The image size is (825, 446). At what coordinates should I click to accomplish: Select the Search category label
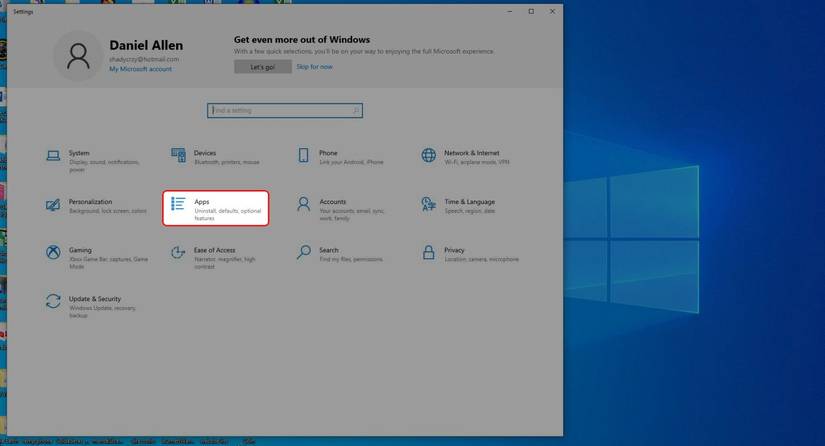(x=329, y=250)
